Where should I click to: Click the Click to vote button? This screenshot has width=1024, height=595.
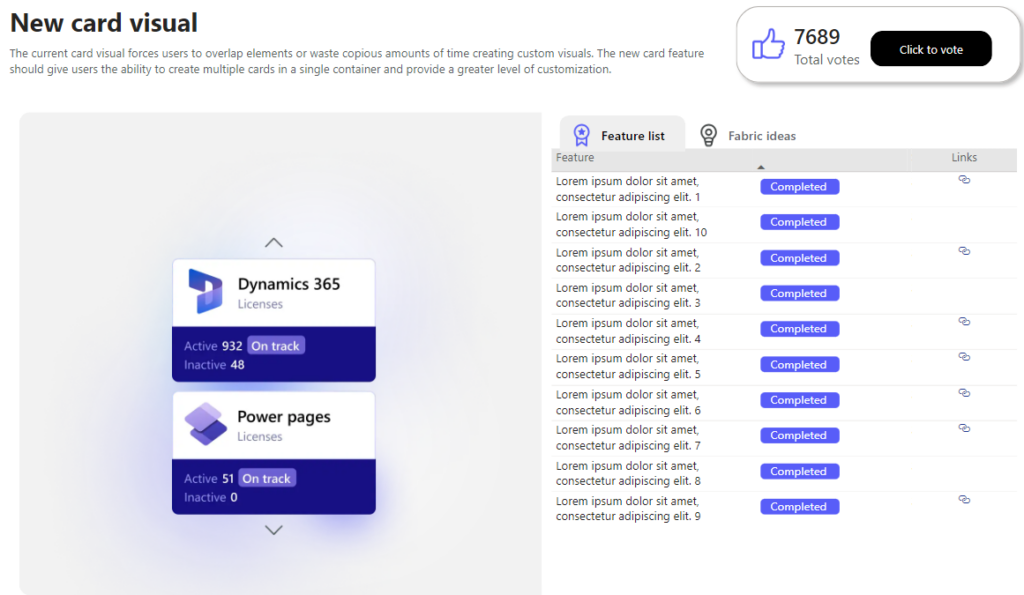pyautogui.click(x=931, y=49)
